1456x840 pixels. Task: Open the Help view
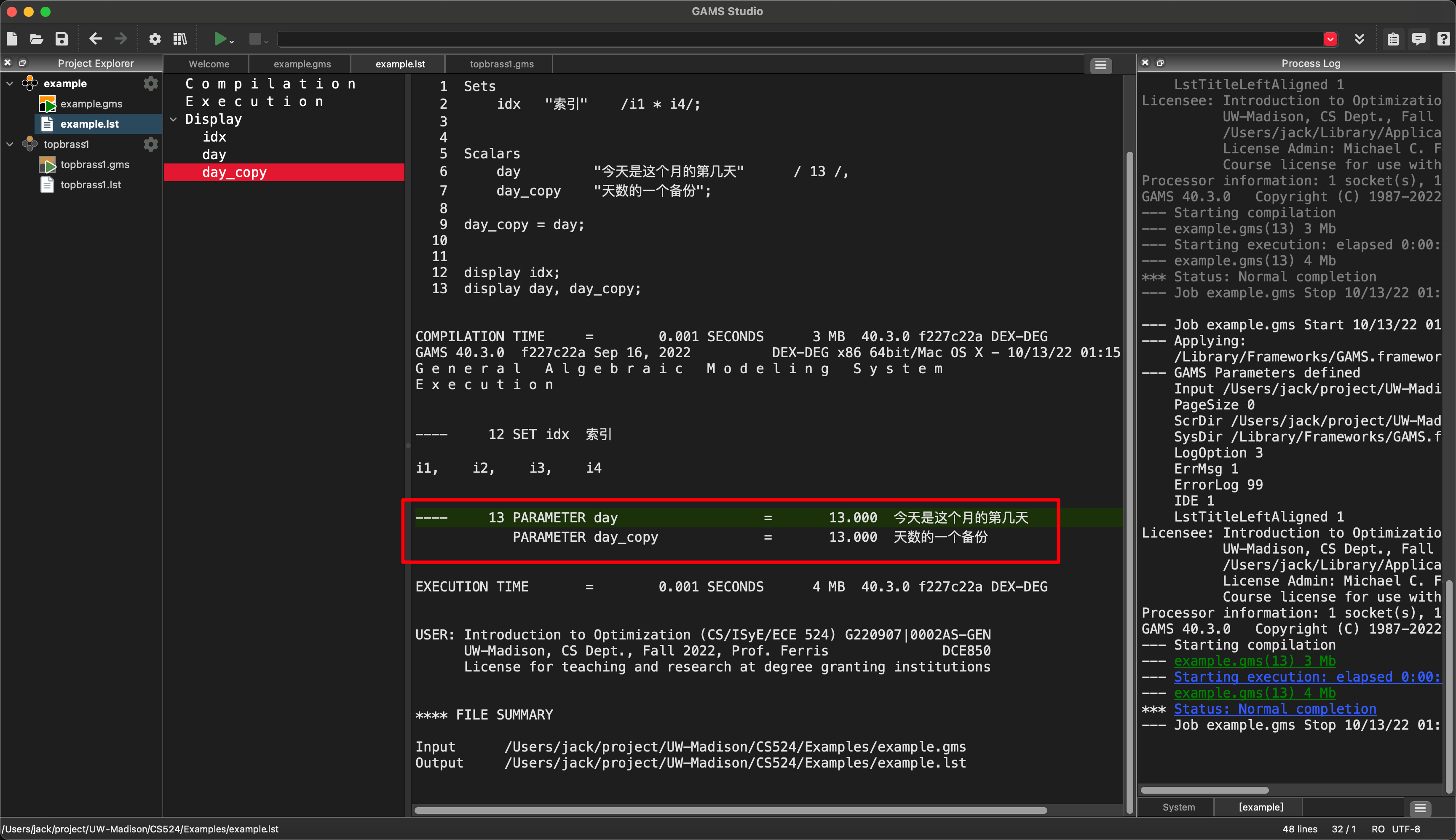[x=1443, y=39]
